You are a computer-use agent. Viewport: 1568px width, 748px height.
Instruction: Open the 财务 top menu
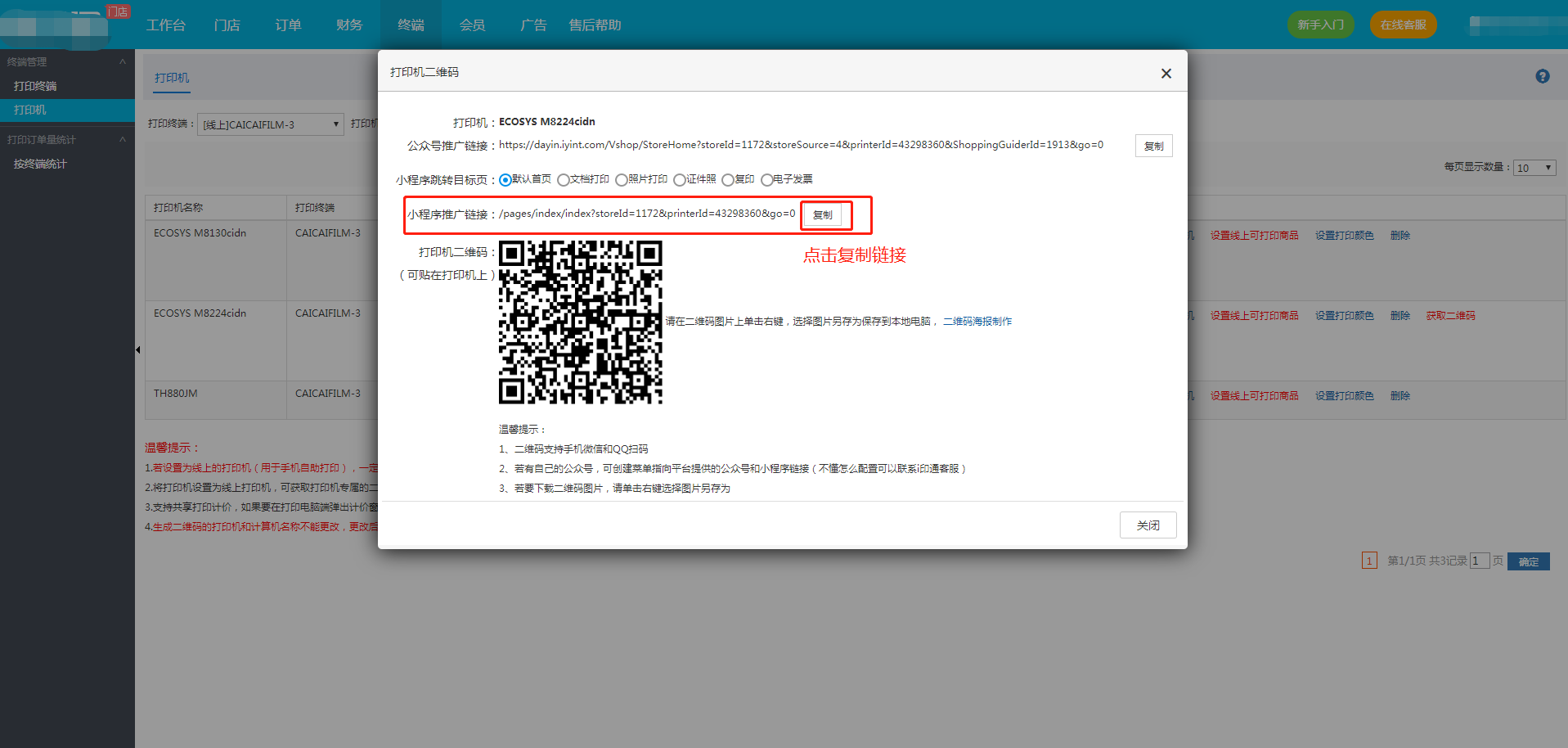(x=349, y=25)
